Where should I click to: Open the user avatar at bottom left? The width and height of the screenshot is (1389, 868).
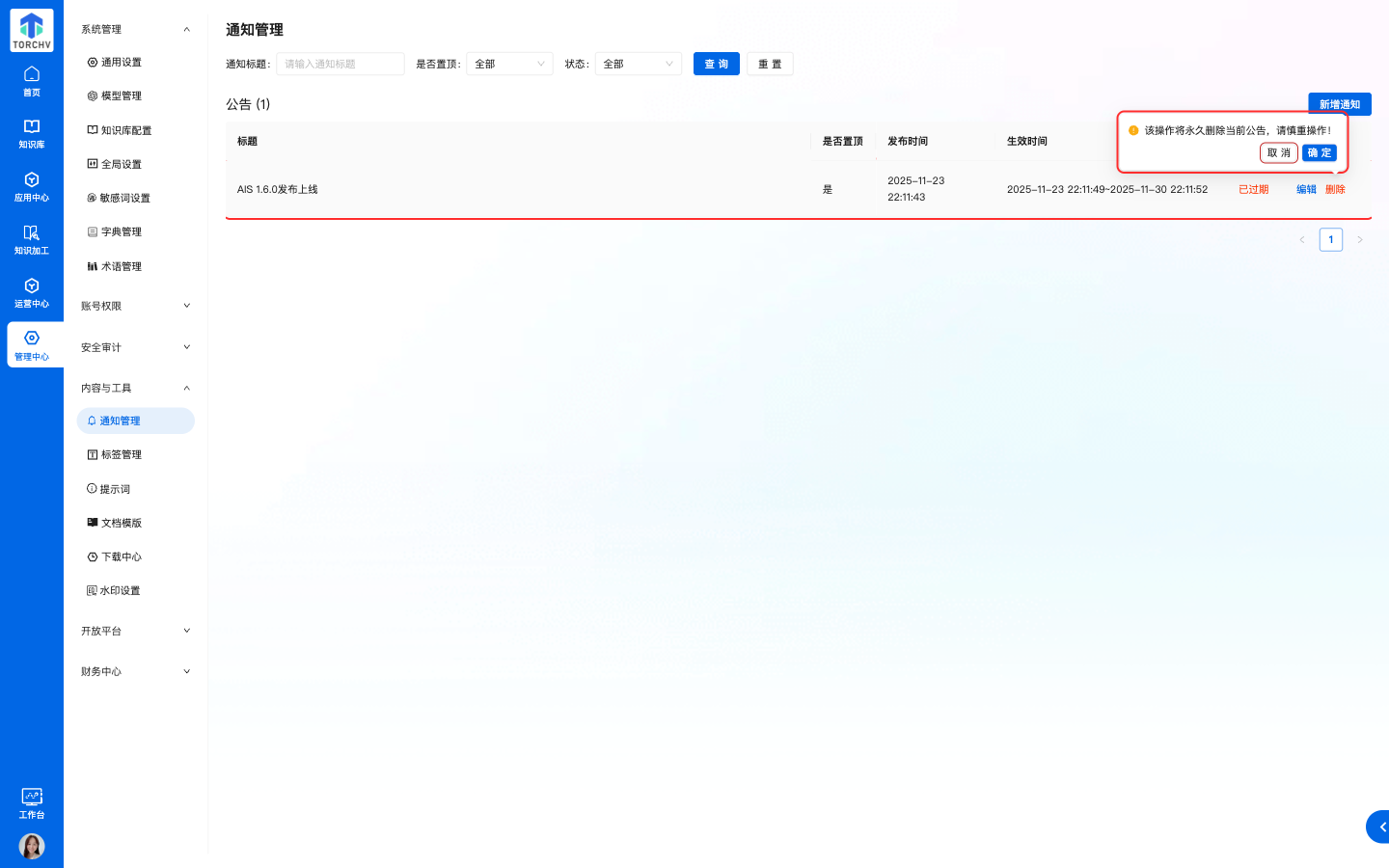coord(32,846)
